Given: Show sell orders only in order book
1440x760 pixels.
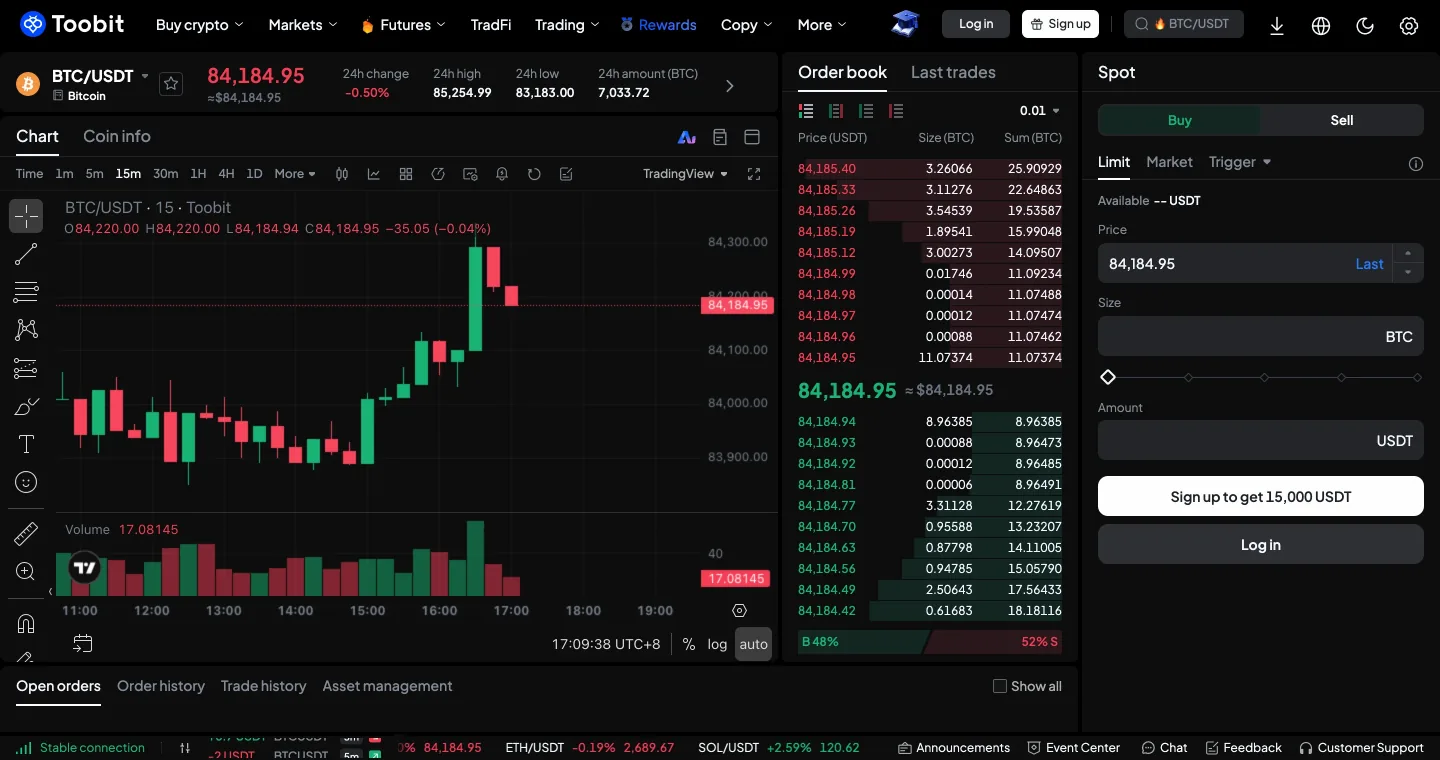Looking at the screenshot, I should point(896,111).
